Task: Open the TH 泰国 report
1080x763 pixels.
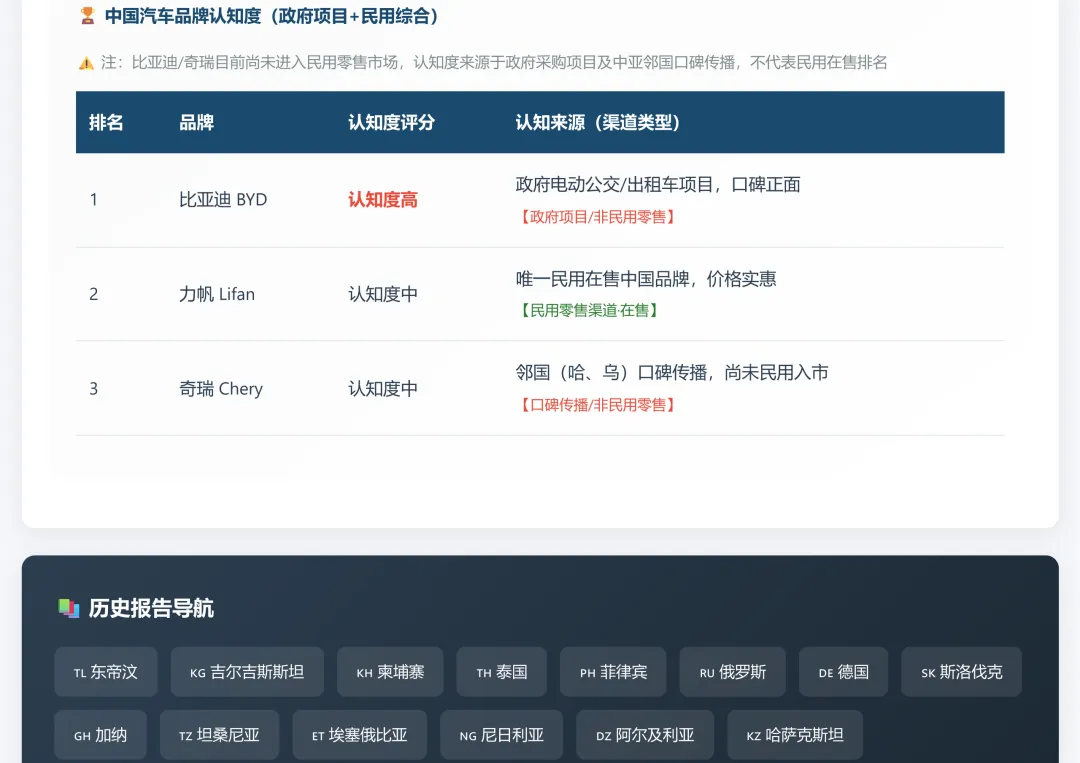Action: (501, 671)
